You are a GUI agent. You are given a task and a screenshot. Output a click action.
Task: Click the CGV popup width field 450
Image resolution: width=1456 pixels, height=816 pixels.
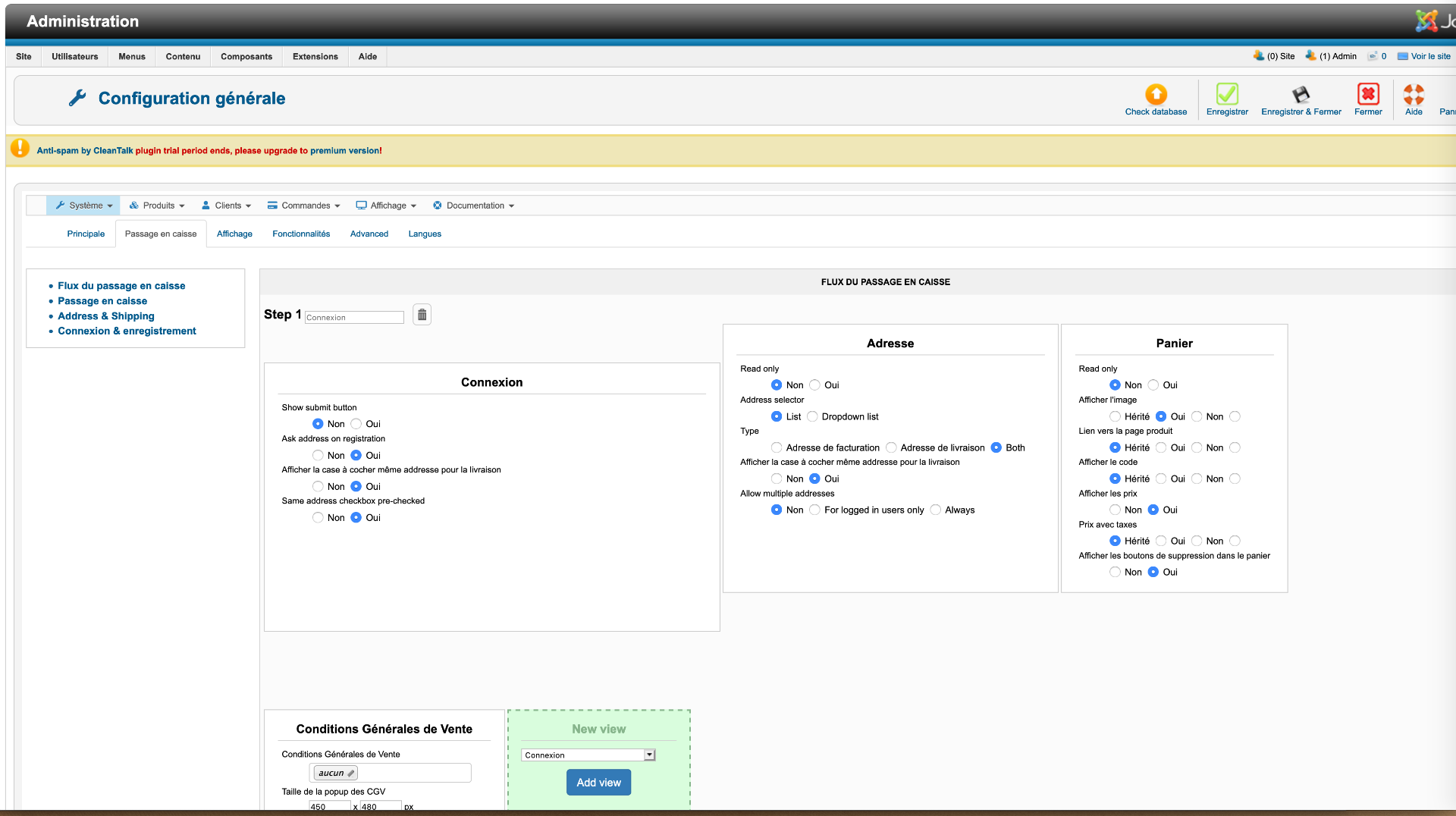click(330, 806)
